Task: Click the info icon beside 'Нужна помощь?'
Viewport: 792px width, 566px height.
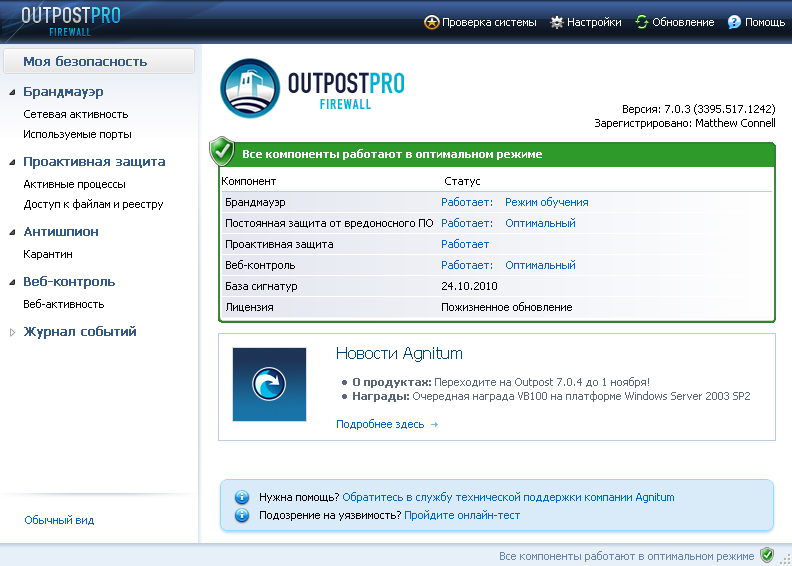Action: coord(241,497)
